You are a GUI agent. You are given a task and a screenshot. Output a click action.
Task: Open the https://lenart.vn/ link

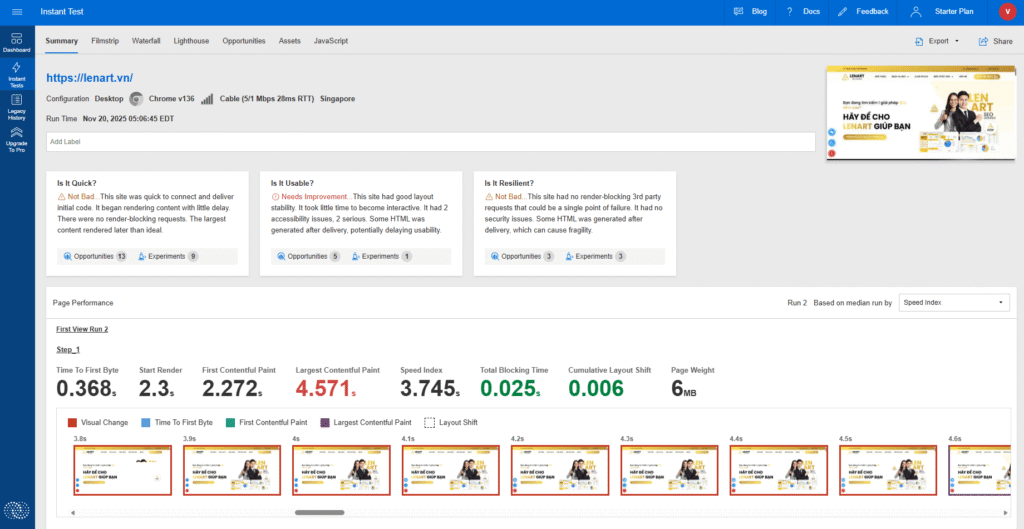[89, 78]
